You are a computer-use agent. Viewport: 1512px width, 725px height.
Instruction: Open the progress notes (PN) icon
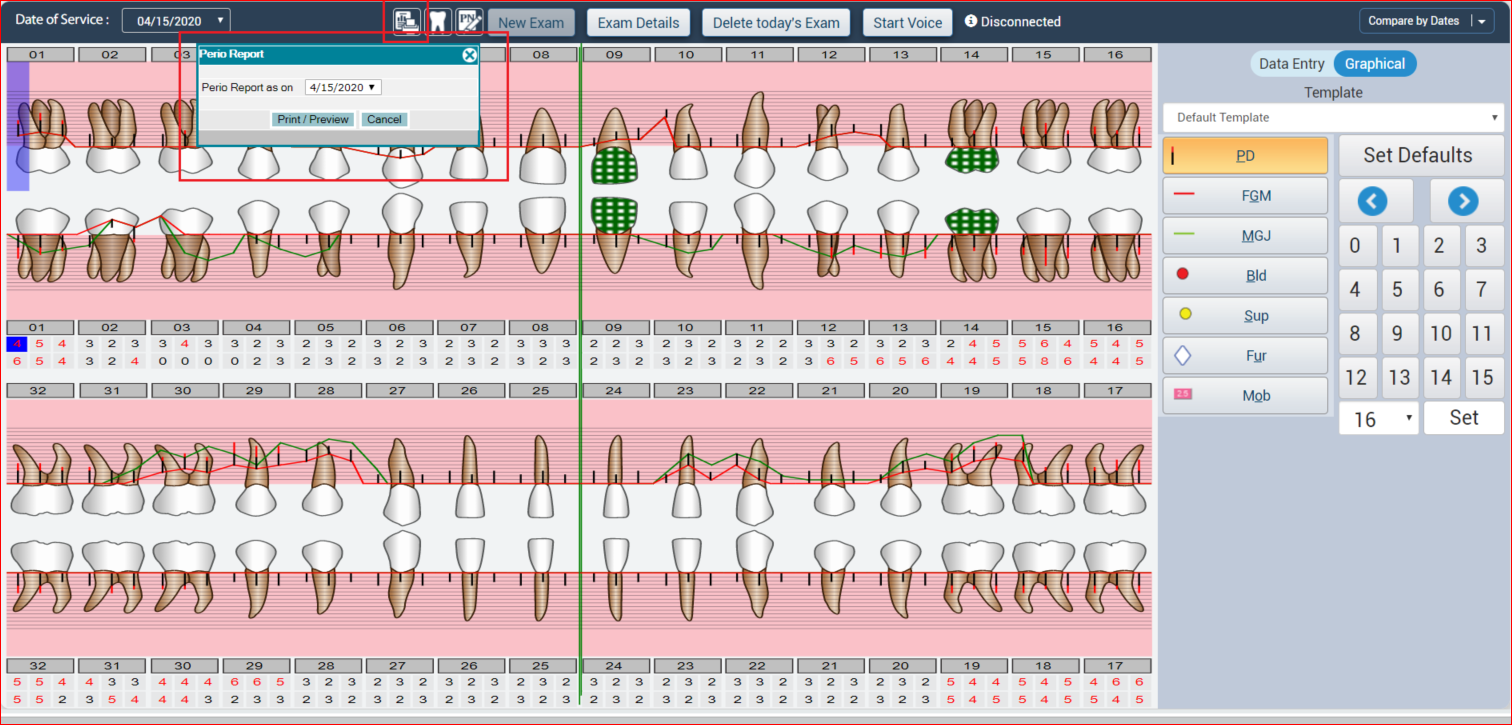pos(469,22)
